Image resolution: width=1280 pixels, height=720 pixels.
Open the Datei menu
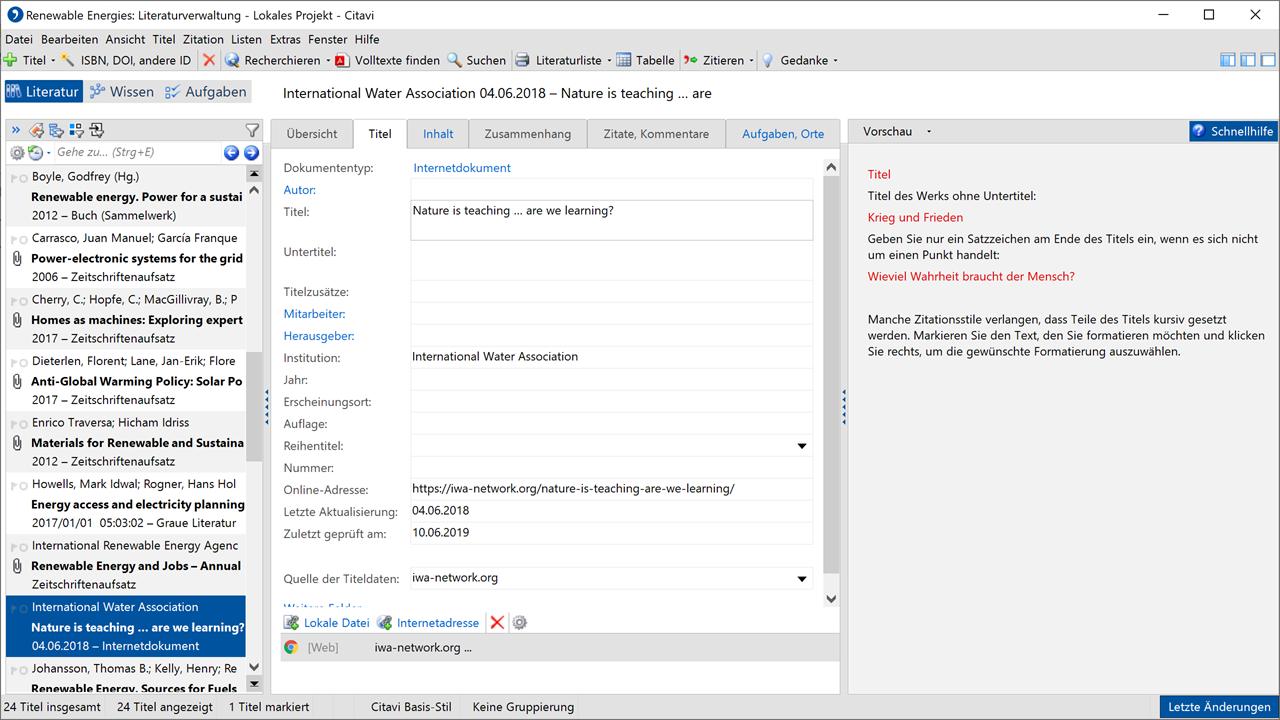[x=19, y=39]
